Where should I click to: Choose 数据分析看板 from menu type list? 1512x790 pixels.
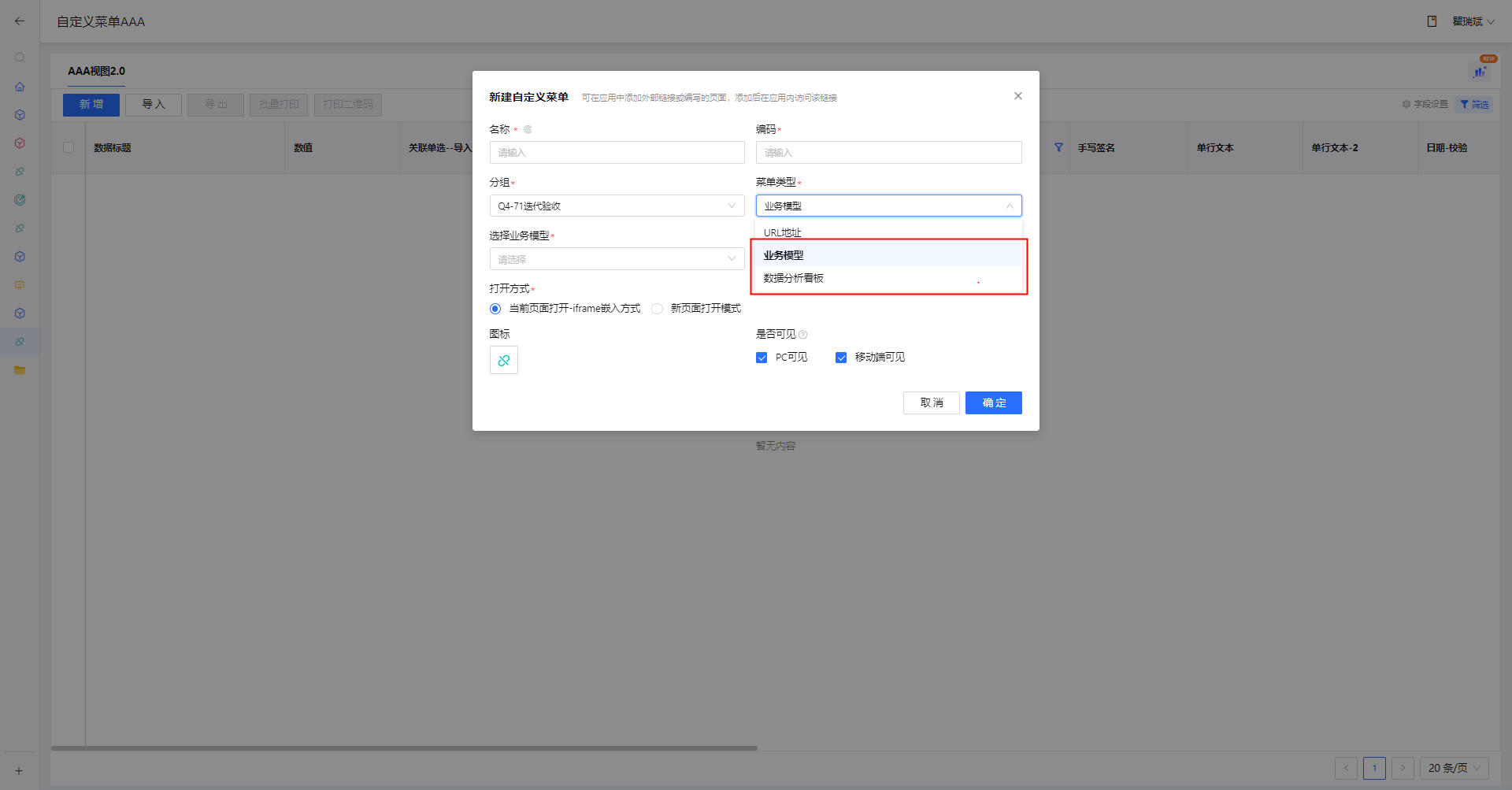pos(889,278)
